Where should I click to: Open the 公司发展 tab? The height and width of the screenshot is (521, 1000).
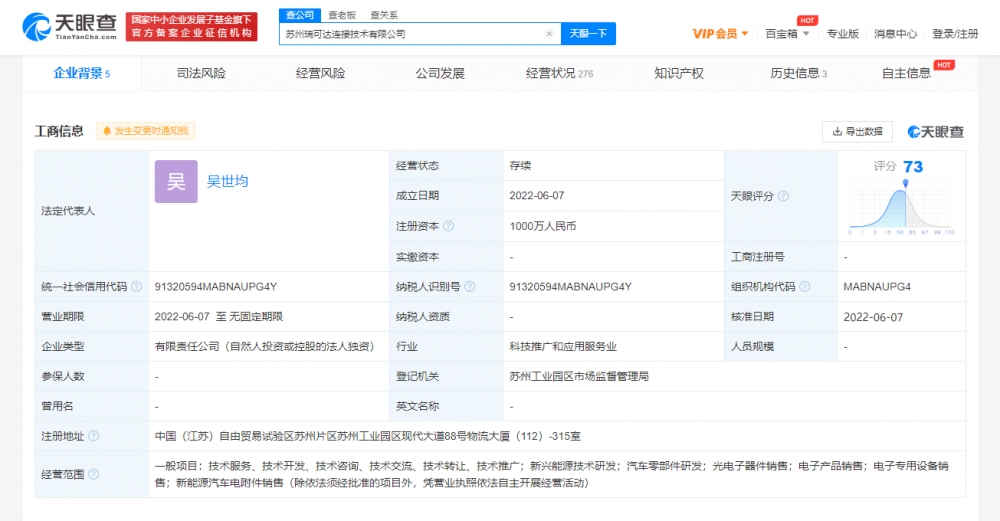tap(440, 73)
